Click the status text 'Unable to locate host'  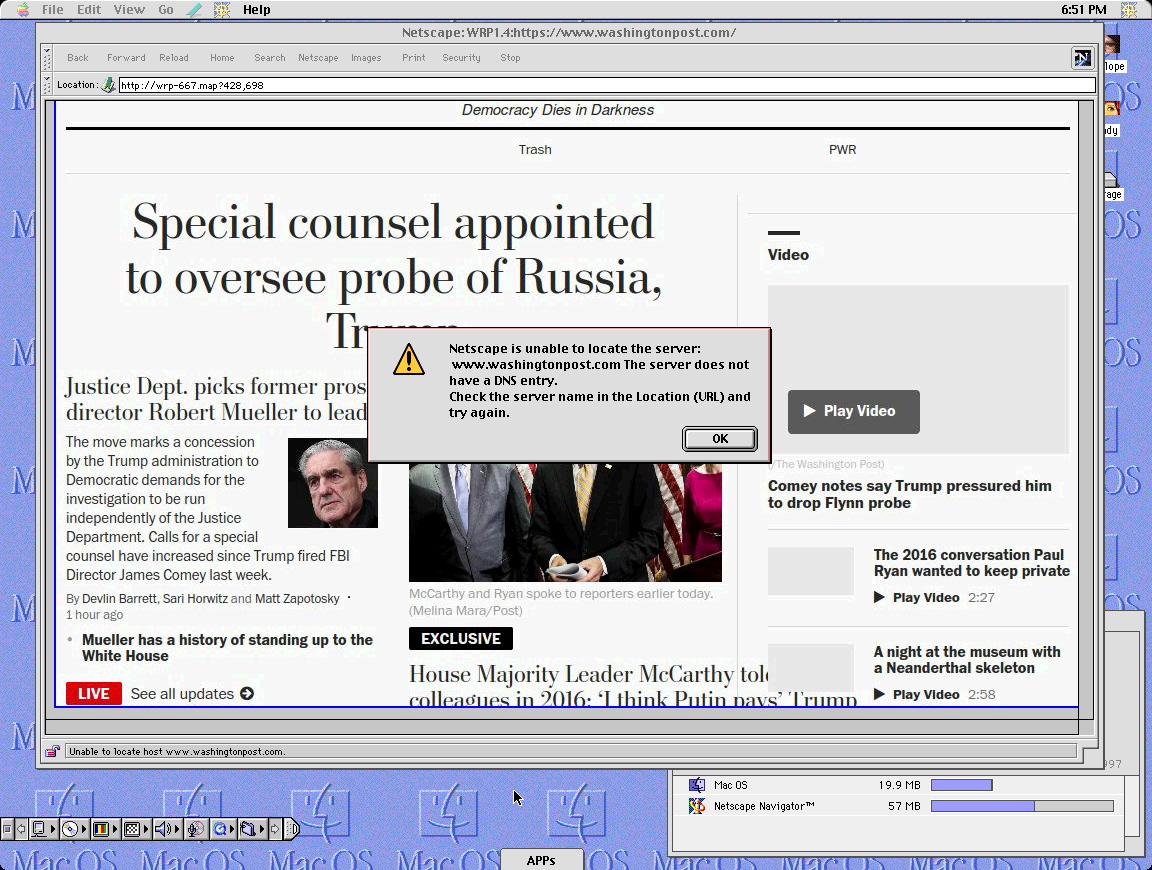tap(177, 752)
